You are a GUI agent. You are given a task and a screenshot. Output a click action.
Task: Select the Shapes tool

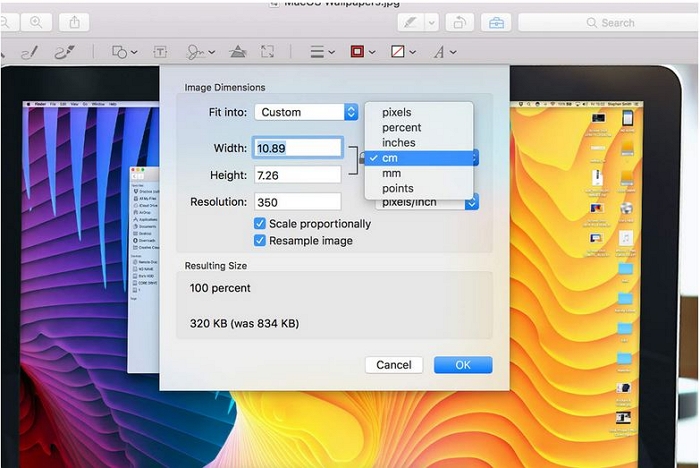[x=122, y=52]
